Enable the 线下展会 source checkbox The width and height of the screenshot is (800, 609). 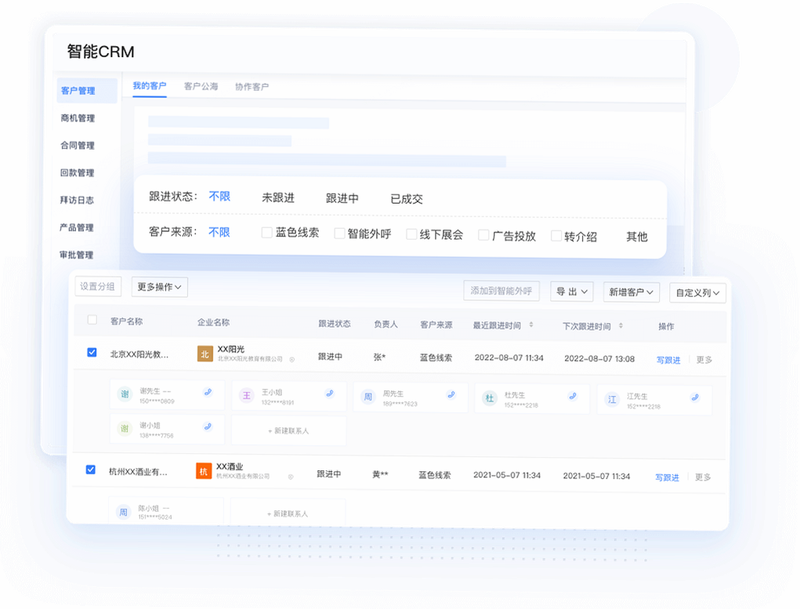pyautogui.click(x=411, y=234)
